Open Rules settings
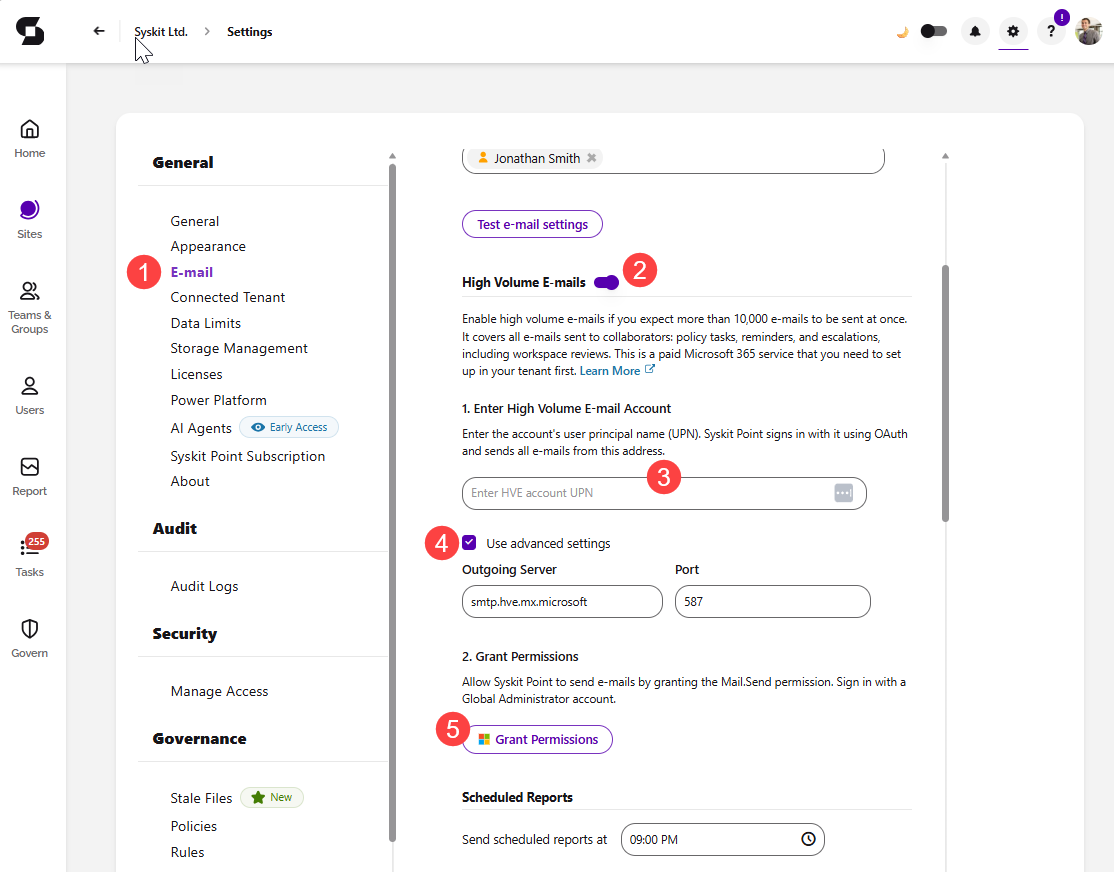The width and height of the screenshot is (1114, 872). pos(187,852)
